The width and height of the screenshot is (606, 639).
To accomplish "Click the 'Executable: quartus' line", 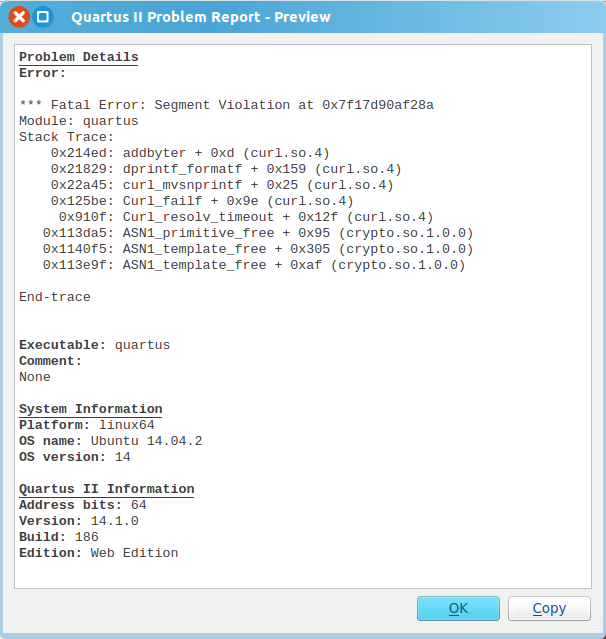I will (x=95, y=345).
